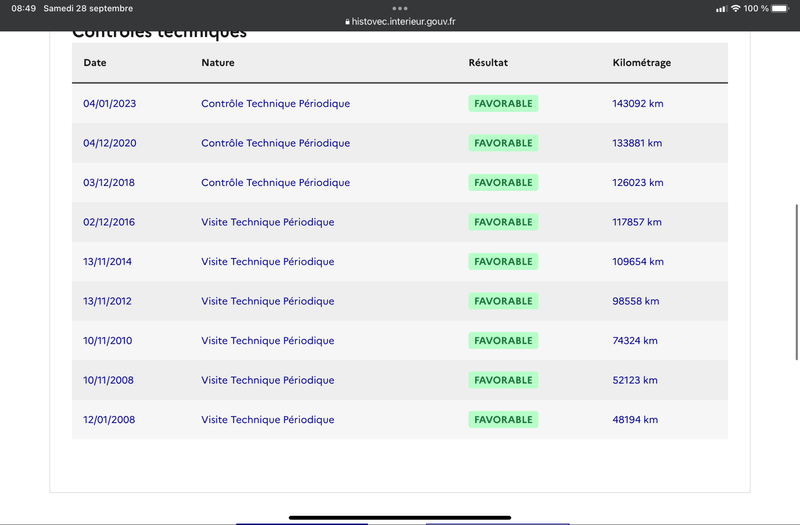800x525 pixels.
Task: Click Visite Technique Périodique in 13/11/2012 row
Action: [267, 301]
